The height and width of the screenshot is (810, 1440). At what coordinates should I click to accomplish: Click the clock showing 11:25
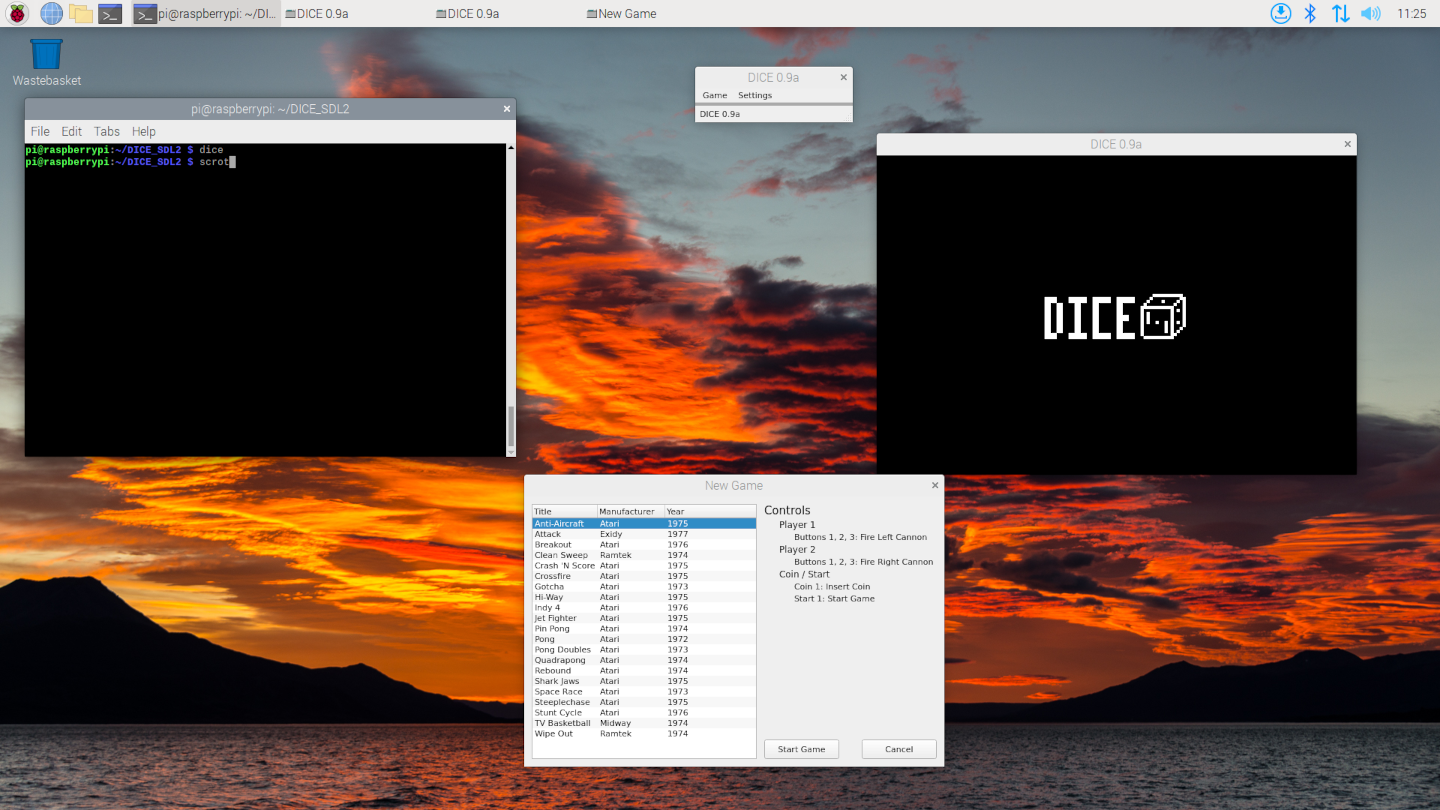coord(1412,14)
